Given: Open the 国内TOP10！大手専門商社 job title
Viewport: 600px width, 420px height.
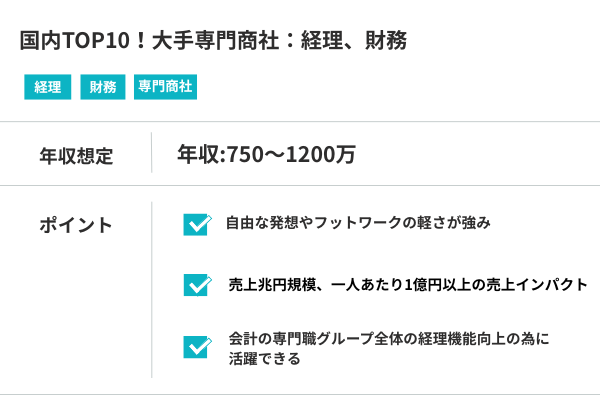Looking at the screenshot, I should (213, 41).
